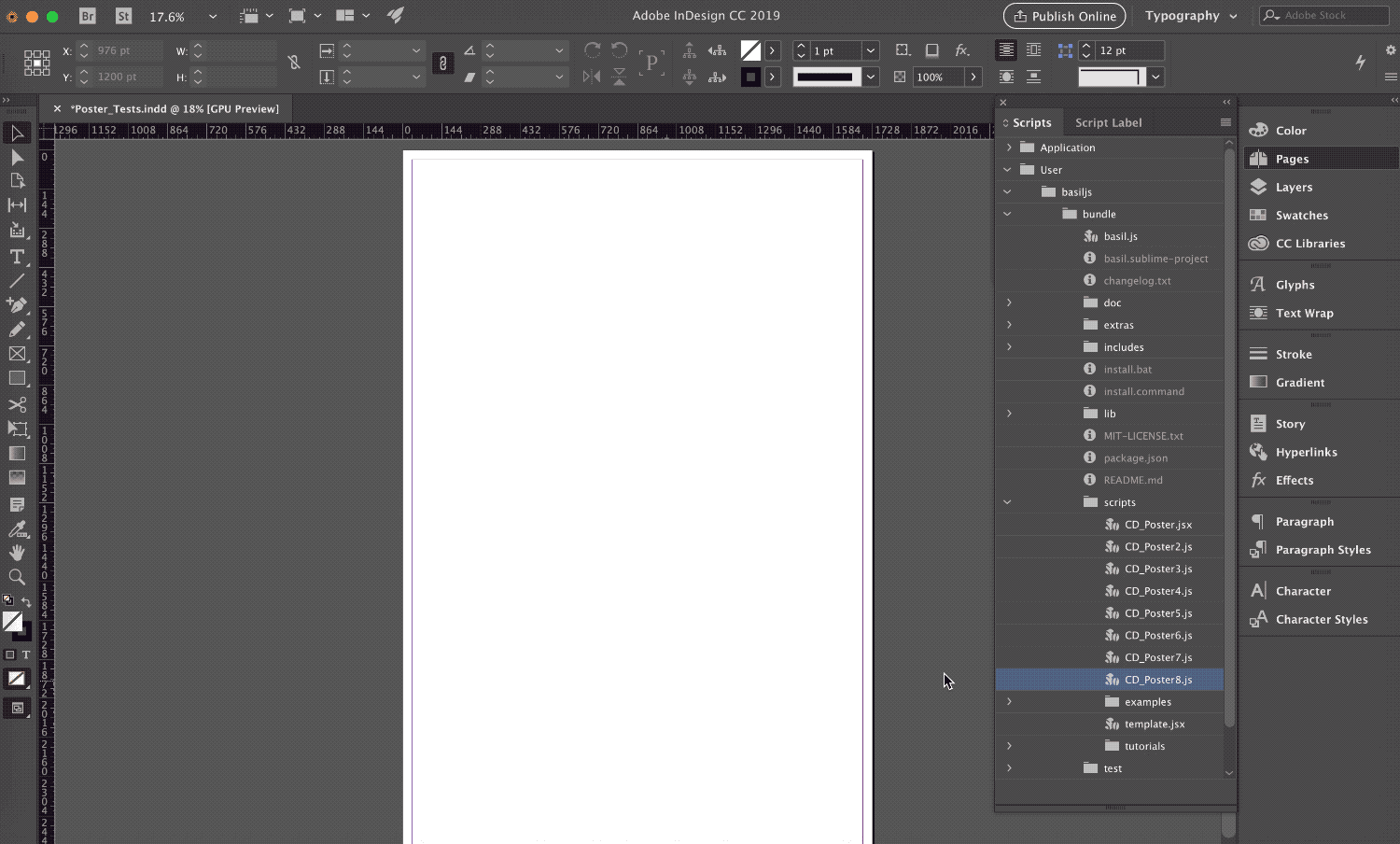This screenshot has height=844, width=1400.
Task: Toggle the screen mode button at toolbox bottom
Action: [x=17, y=708]
